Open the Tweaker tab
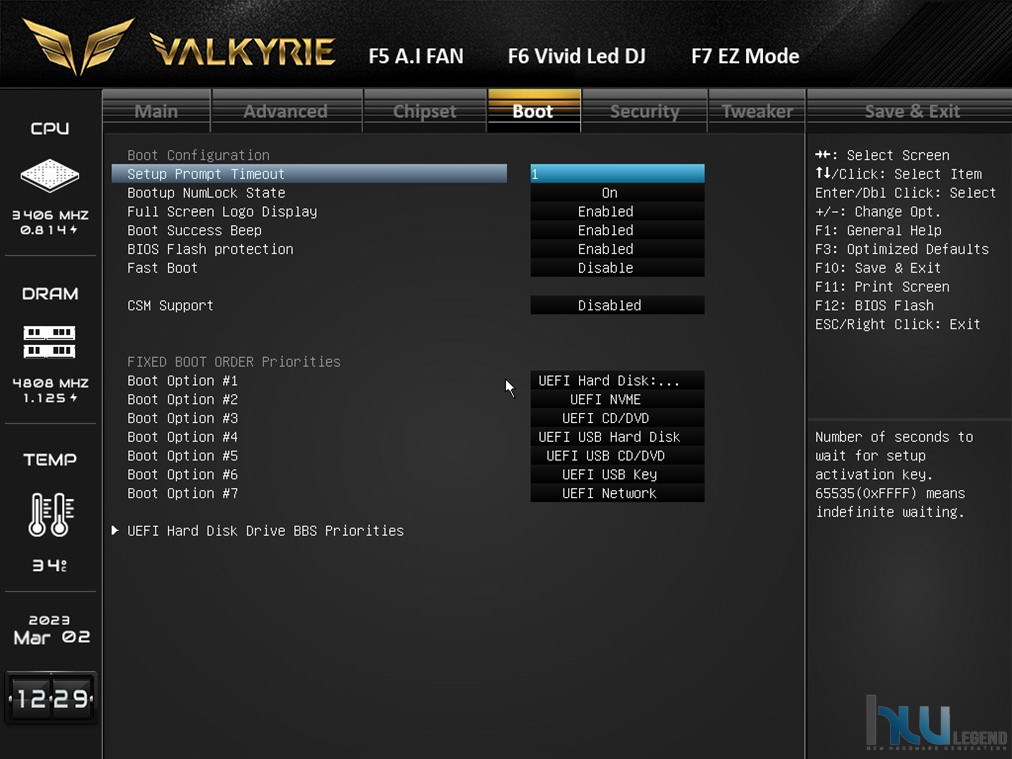The width and height of the screenshot is (1012, 759). (757, 111)
